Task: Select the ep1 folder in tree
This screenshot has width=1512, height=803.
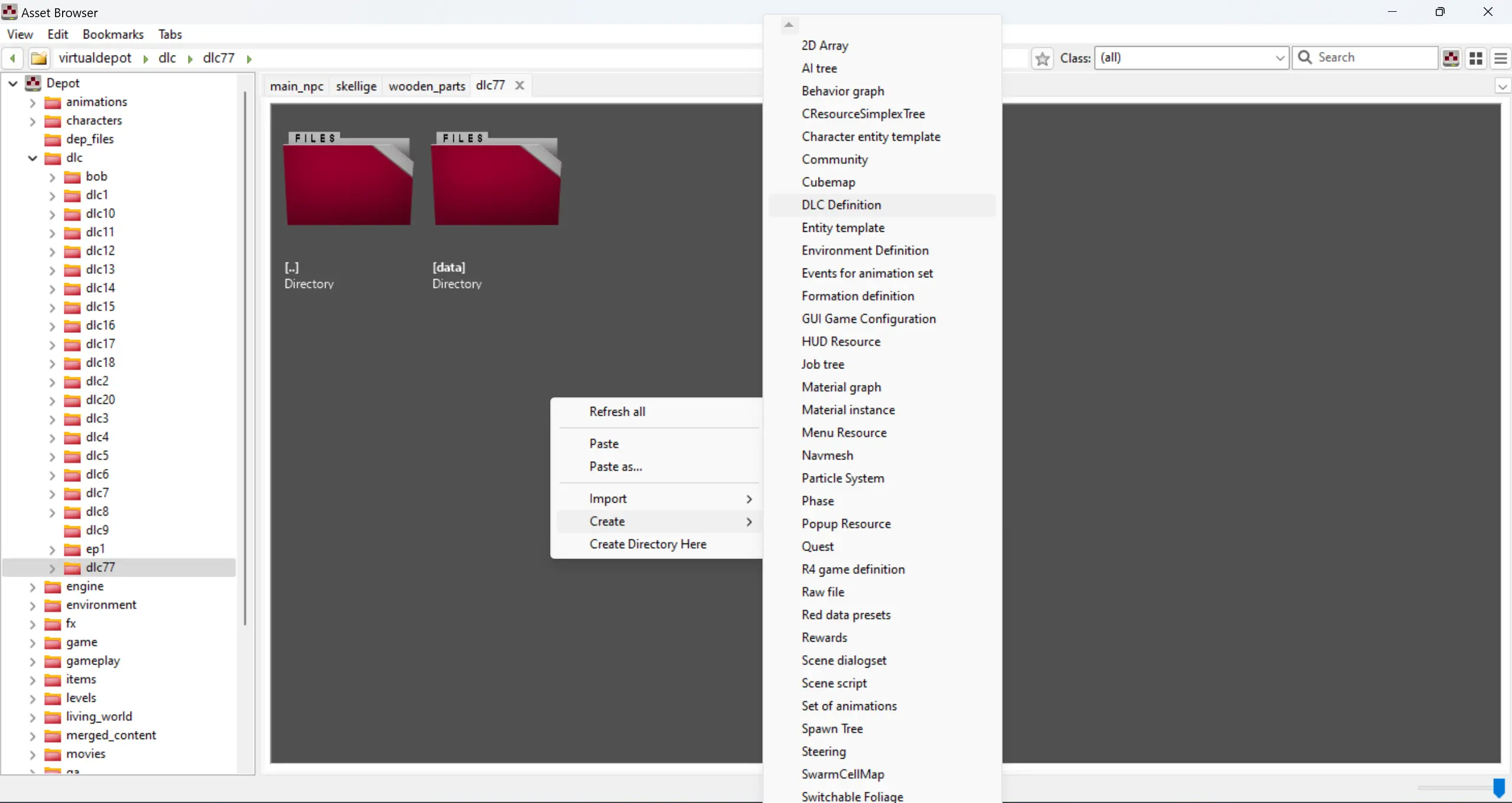Action: [x=95, y=549]
